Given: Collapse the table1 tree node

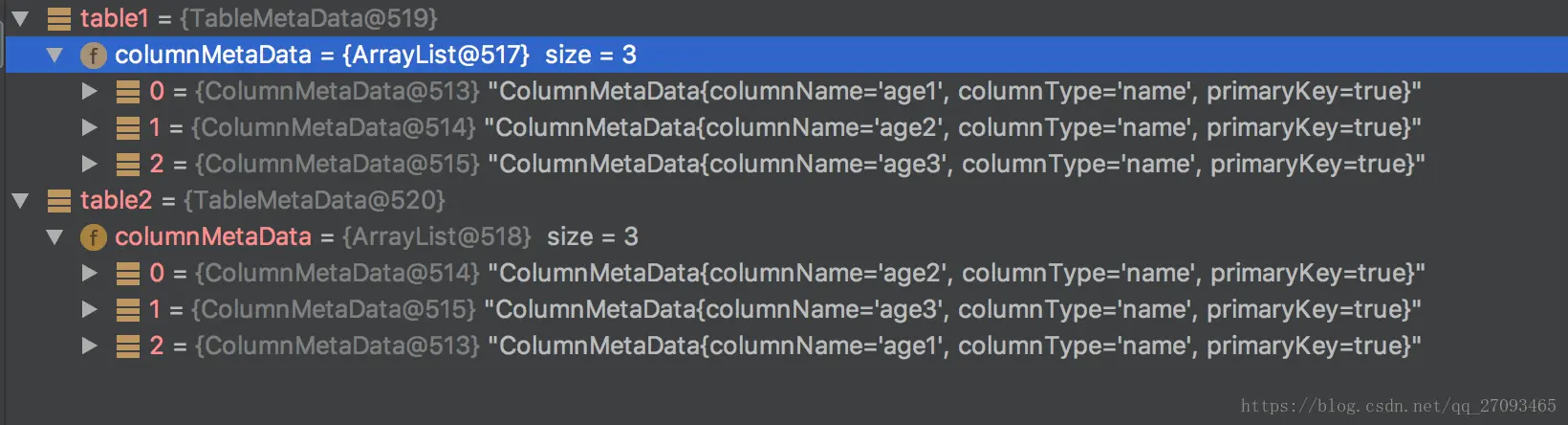Looking at the screenshot, I should coord(20,18).
